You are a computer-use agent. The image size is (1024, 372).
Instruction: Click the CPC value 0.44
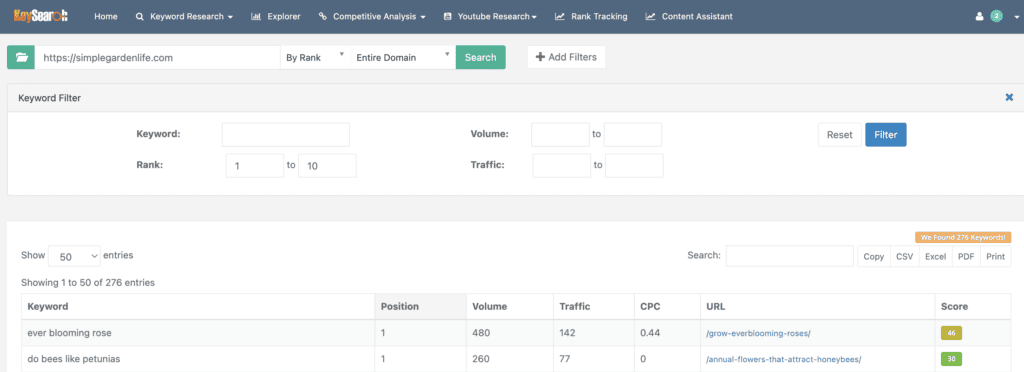(x=650, y=333)
